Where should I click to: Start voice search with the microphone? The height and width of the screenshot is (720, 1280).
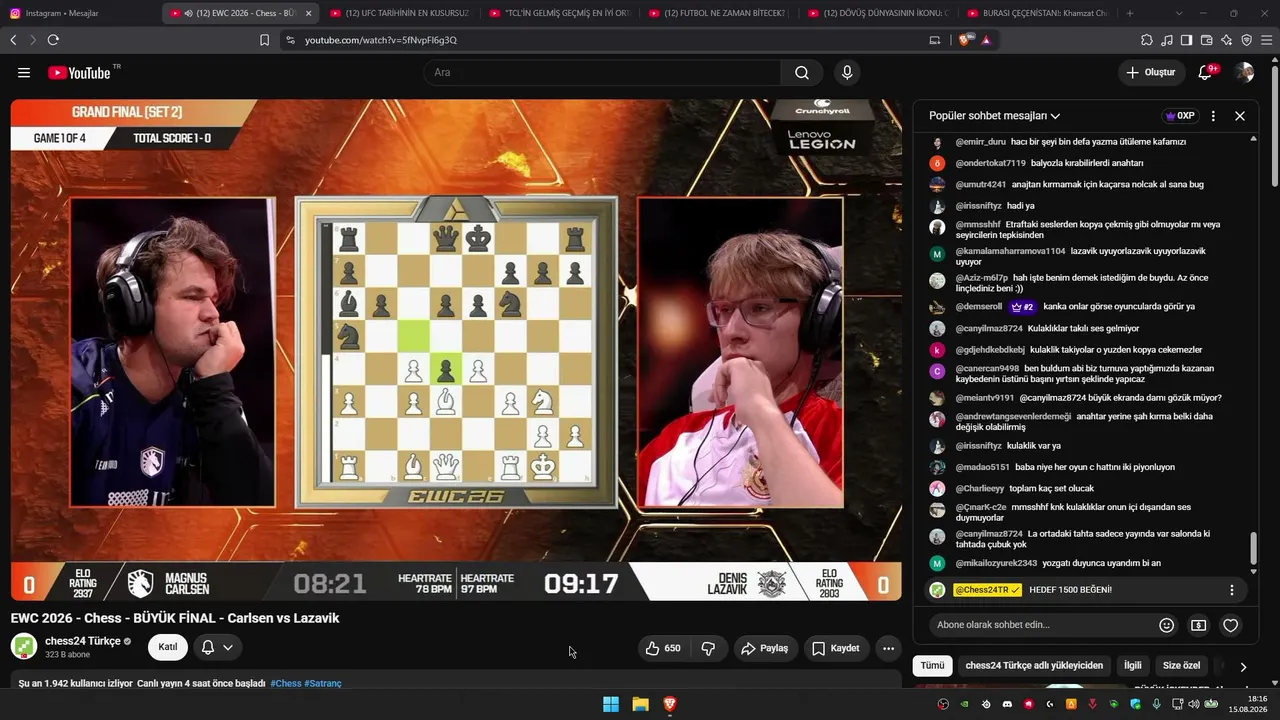click(847, 73)
